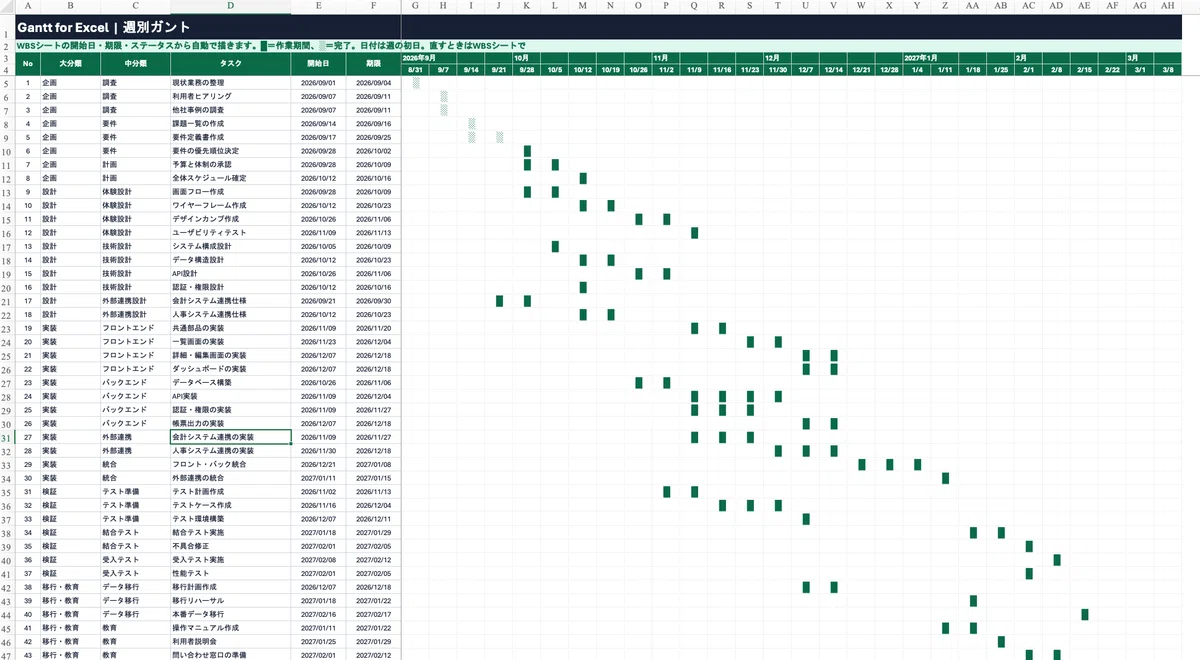Select the 中分類 cell of 'データ構造設計'
The height and width of the screenshot is (660, 1200).
pos(135,260)
